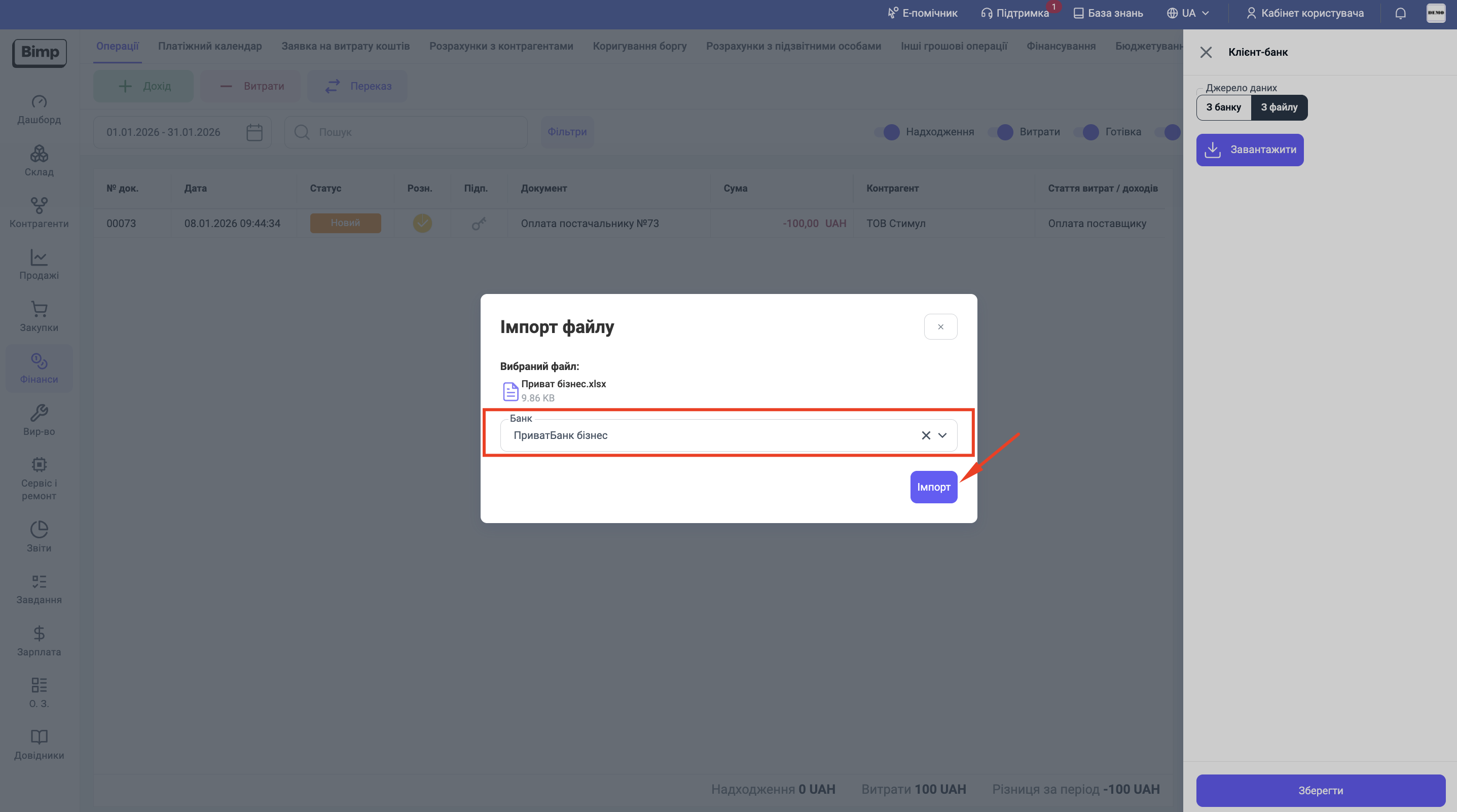Toggle the Готівка switch

pyautogui.click(x=1086, y=132)
